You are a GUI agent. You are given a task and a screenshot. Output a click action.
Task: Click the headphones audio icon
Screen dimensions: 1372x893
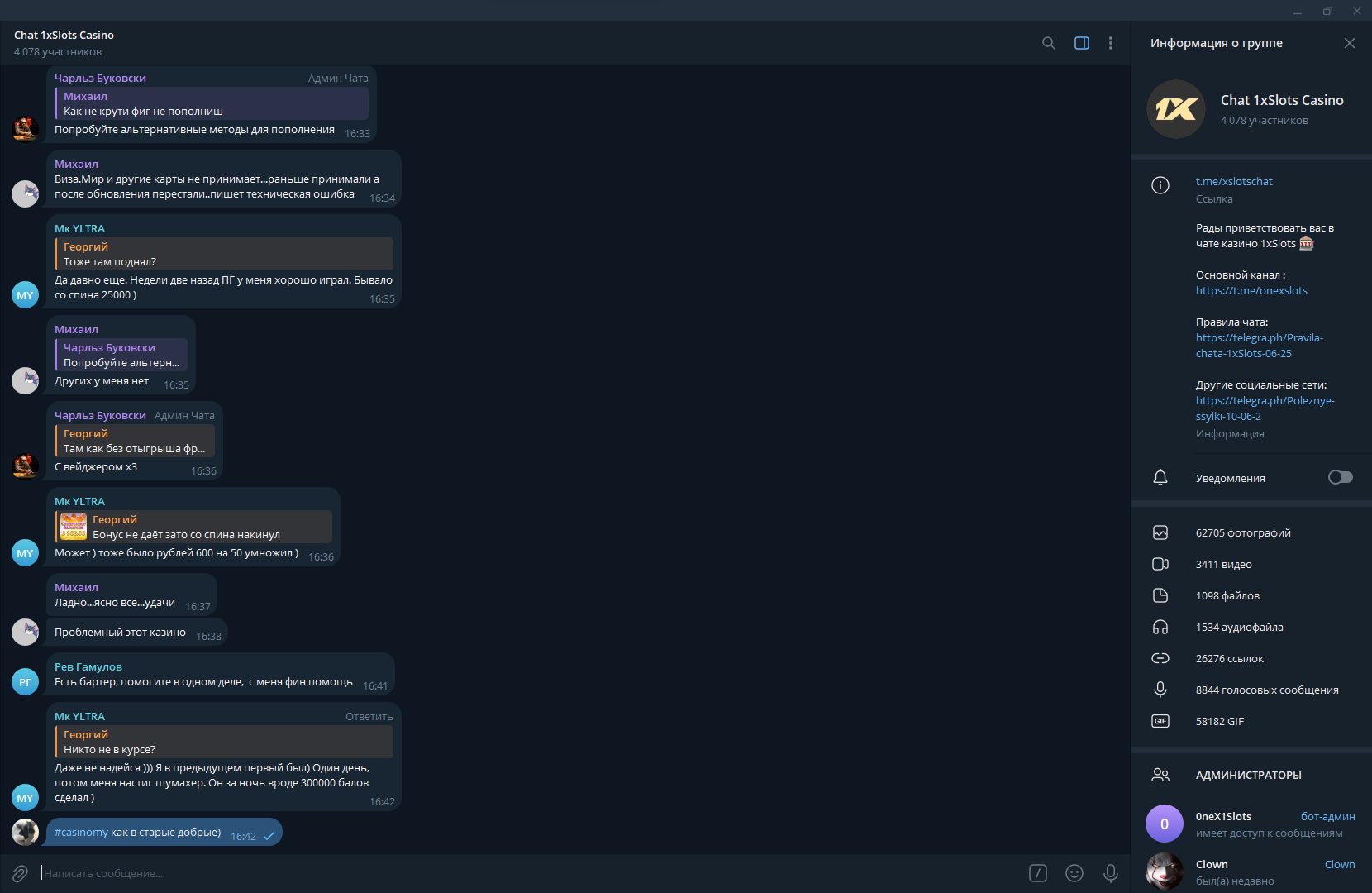[x=1160, y=627]
